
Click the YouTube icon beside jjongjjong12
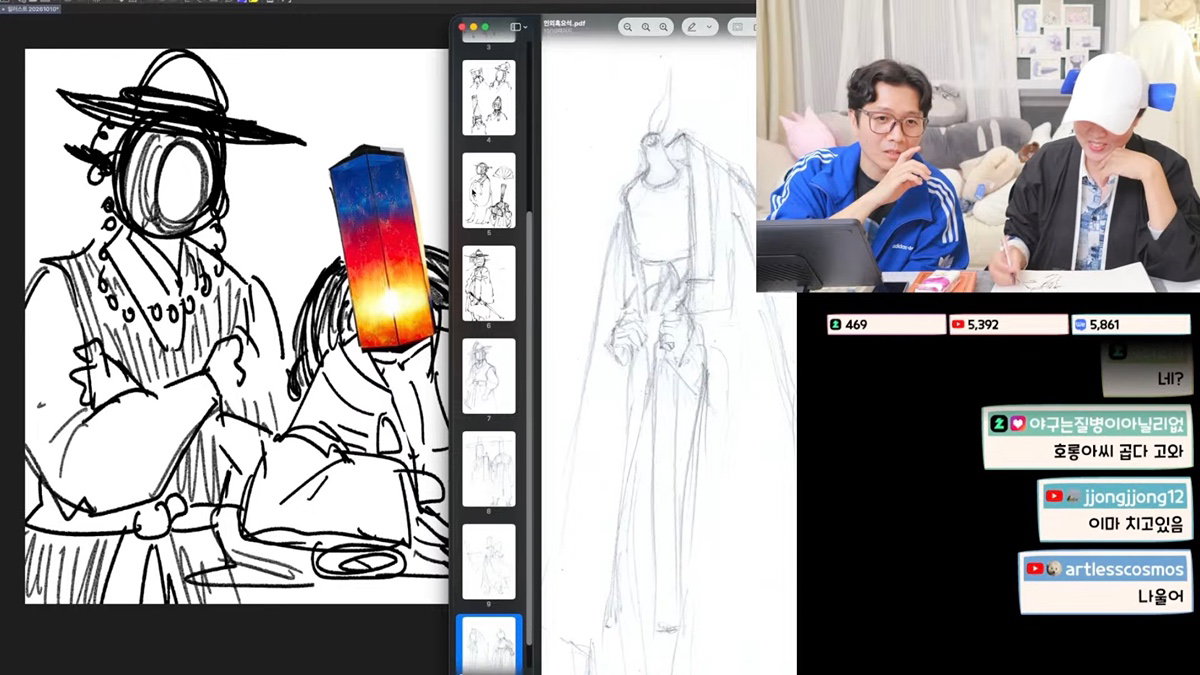[x=1054, y=496]
